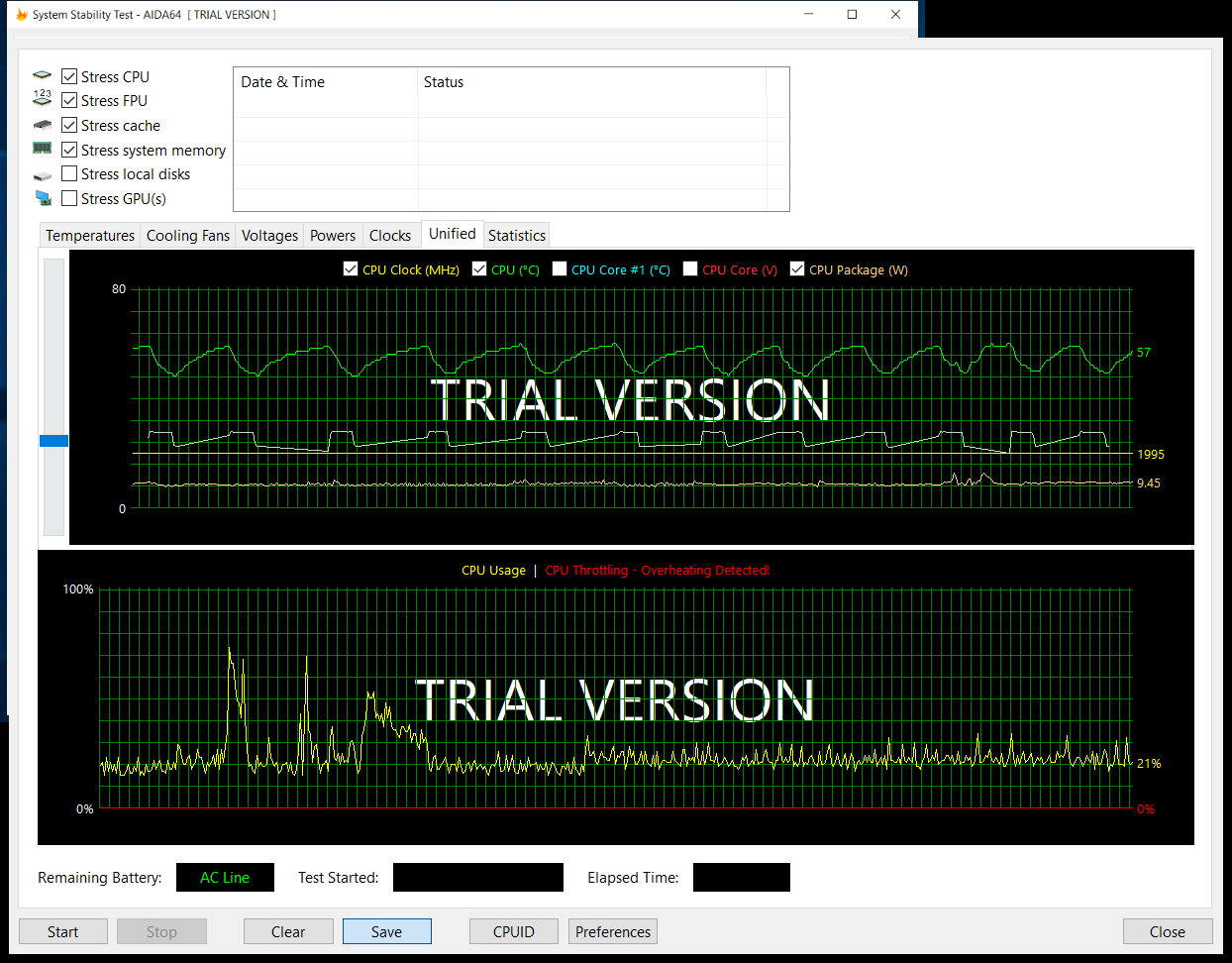Click the Test Started value field

coord(478,878)
